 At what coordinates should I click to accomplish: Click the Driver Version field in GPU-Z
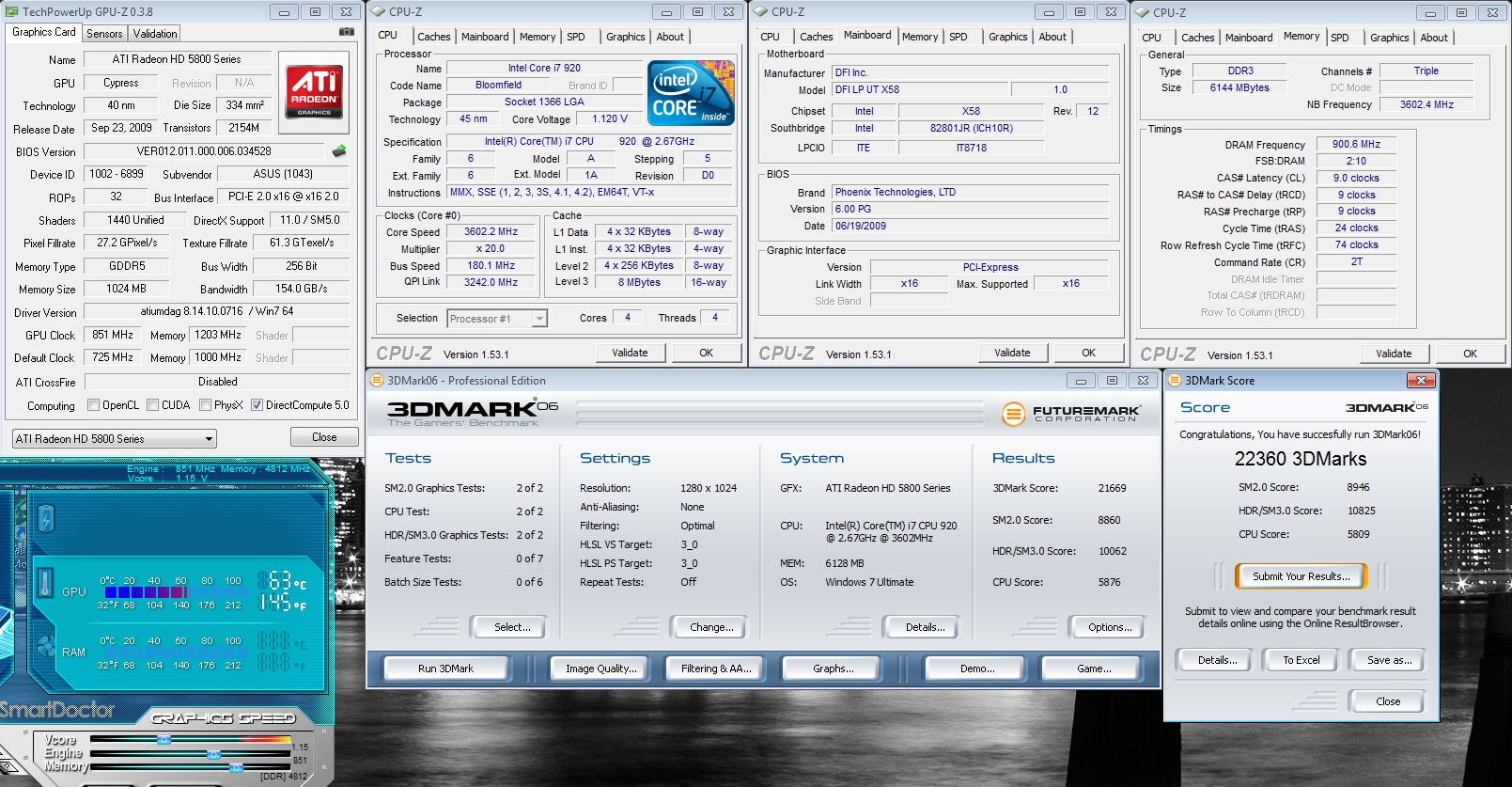[217, 311]
